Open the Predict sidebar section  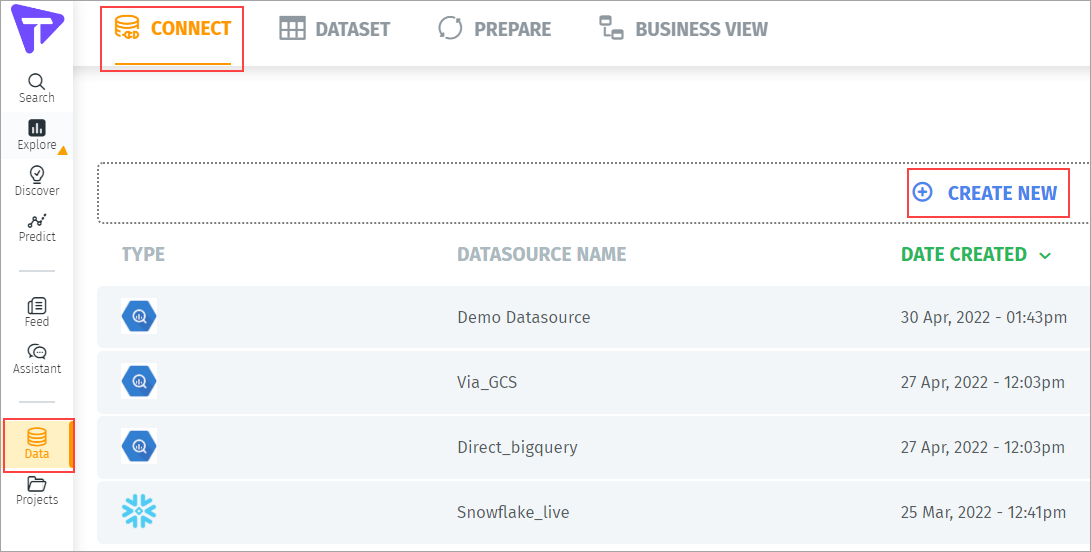[x=37, y=228]
